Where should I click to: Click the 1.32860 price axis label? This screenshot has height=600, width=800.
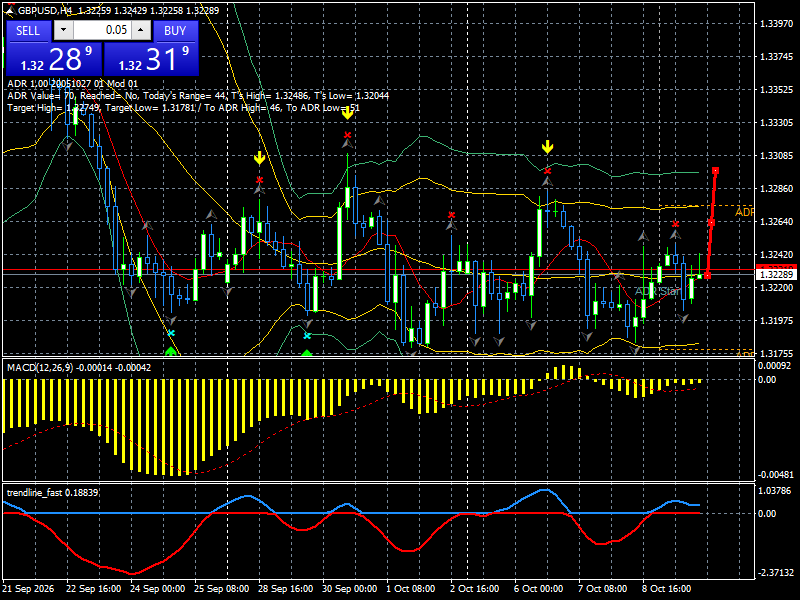(x=777, y=189)
